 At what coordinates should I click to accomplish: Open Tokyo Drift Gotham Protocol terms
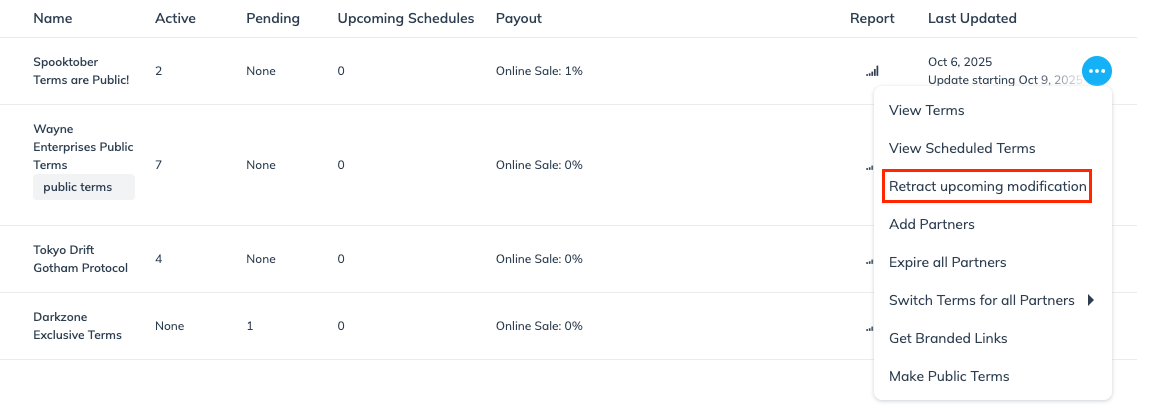[x=81, y=259]
